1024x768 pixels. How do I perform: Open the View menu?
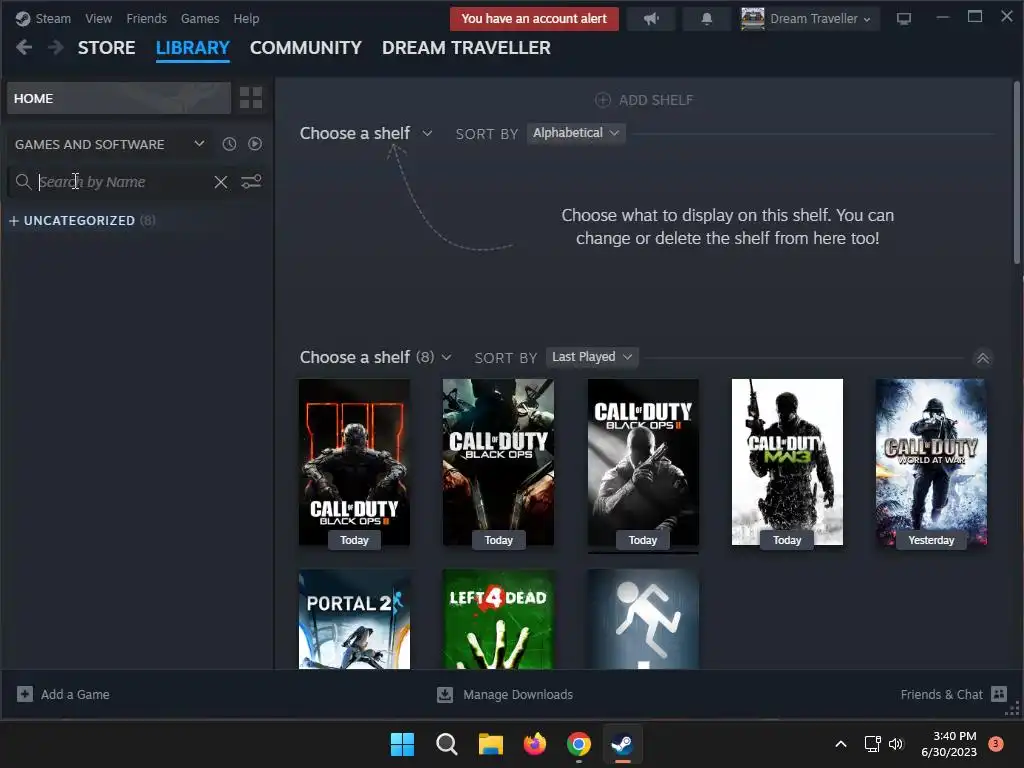[99, 18]
